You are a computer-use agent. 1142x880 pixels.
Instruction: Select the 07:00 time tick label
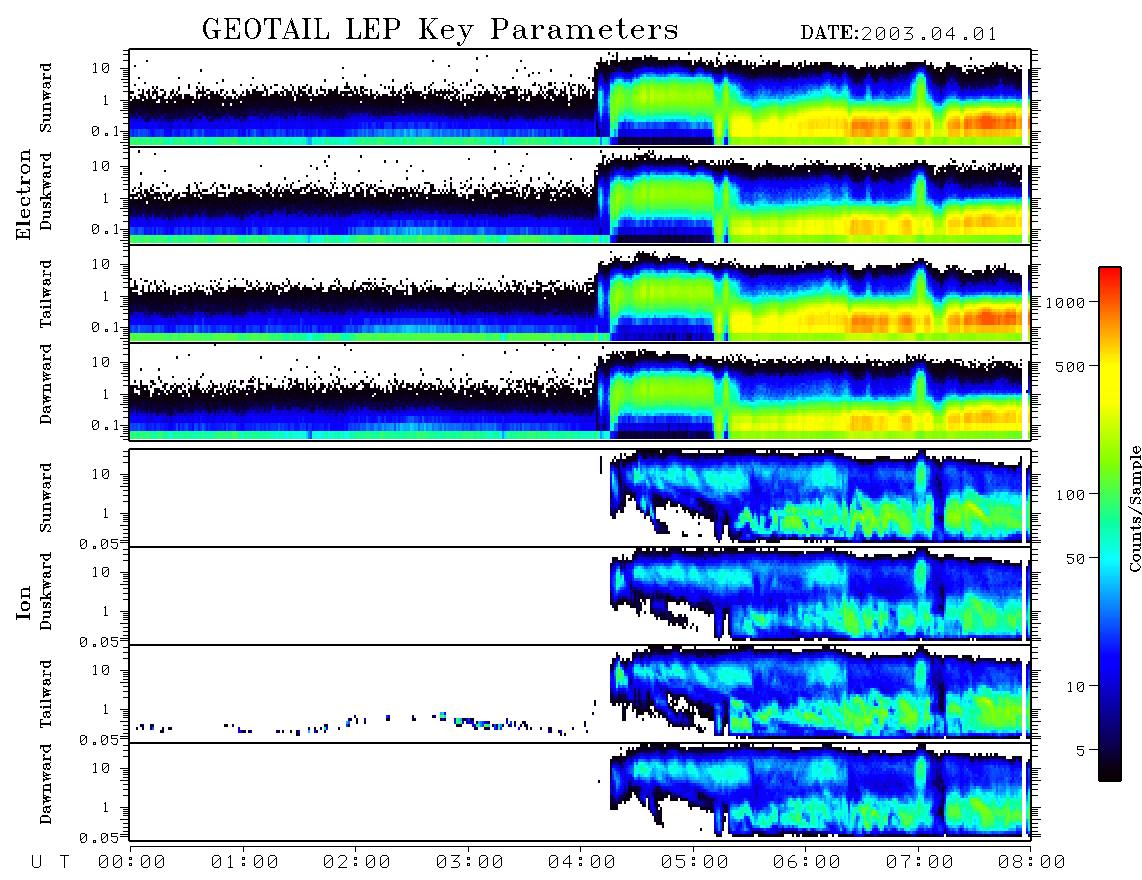pyautogui.click(x=920, y=862)
